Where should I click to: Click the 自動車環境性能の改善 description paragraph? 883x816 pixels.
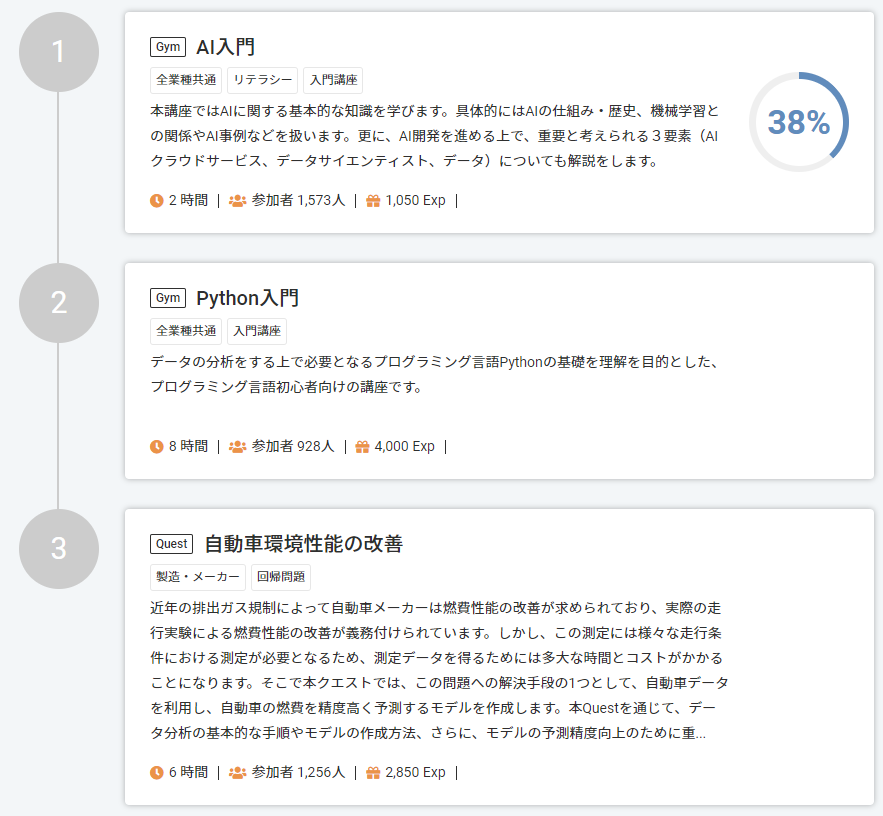[x=439, y=671]
